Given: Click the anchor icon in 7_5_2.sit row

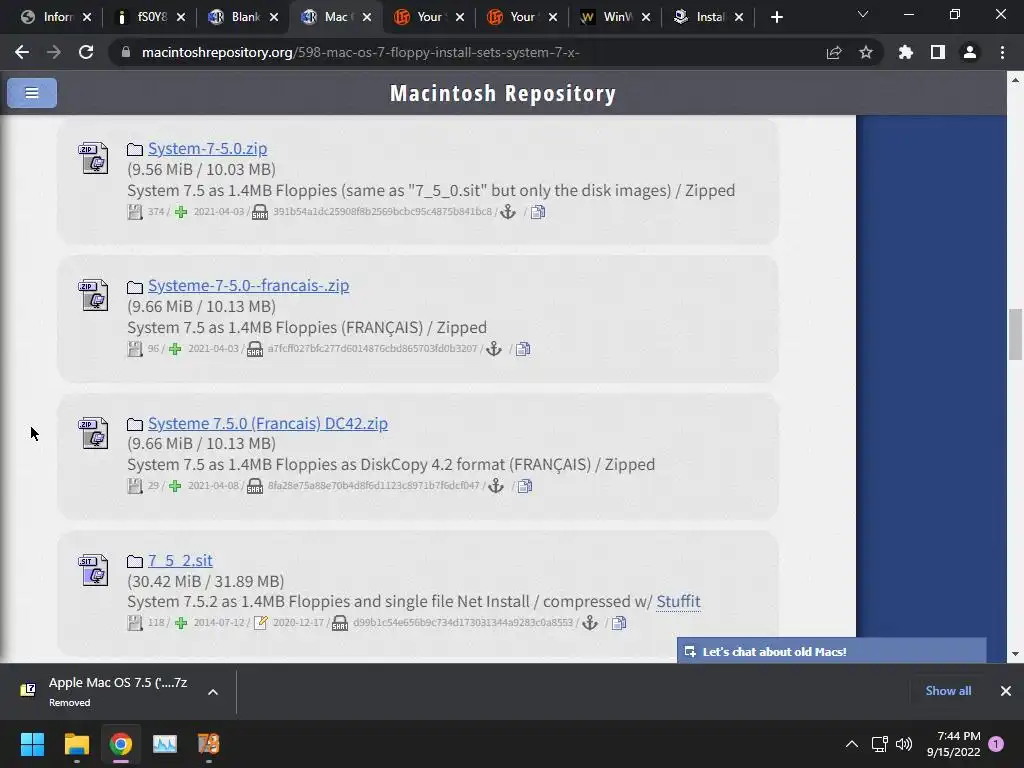Looking at the screenshot, I should click(x=590, y=622).
